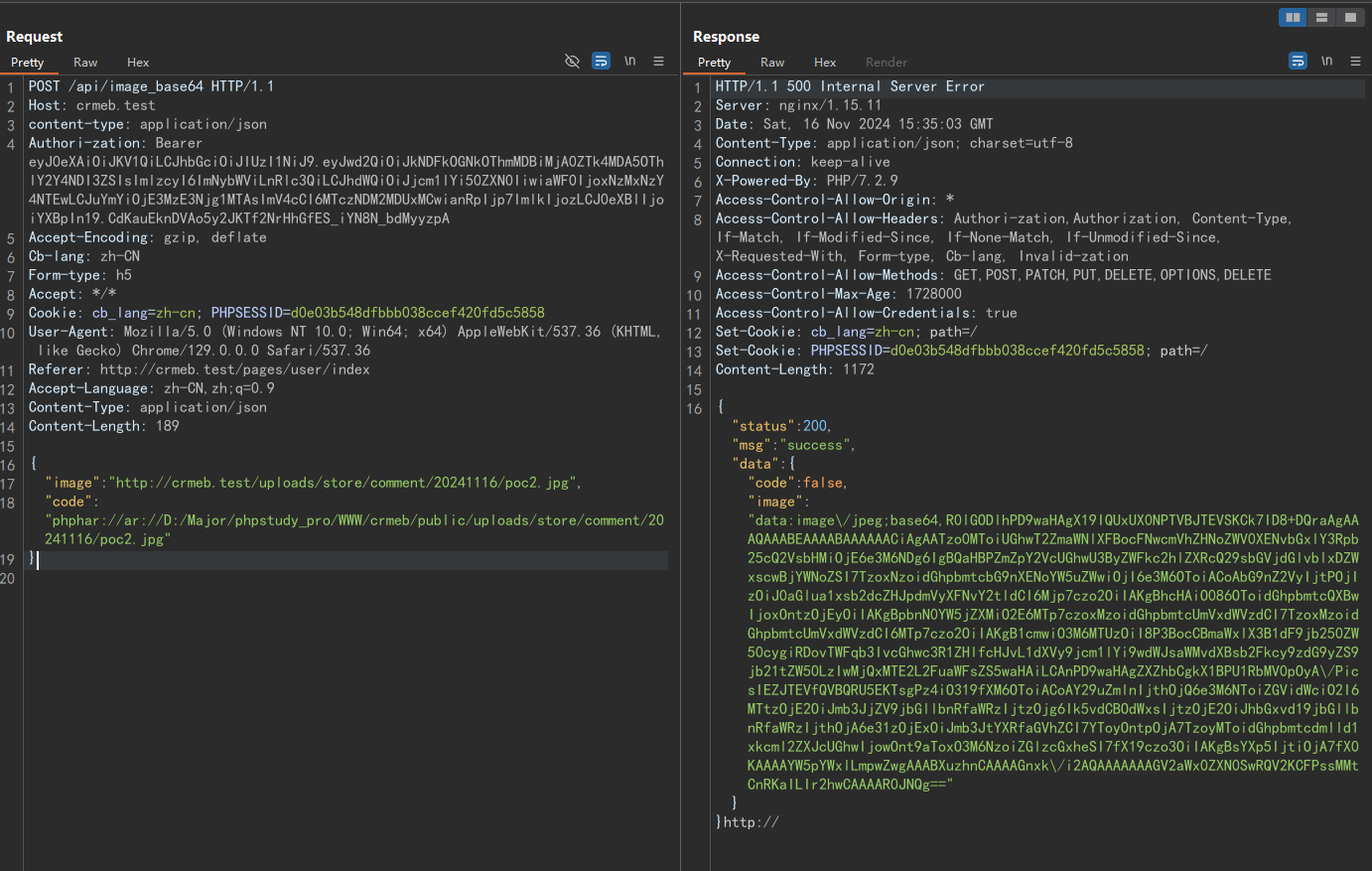Image resolution: width=1372 pixels, height=871 pixels.
Task: Toggle word wrap icon in Request panel
Action: (x=601, y=61)
